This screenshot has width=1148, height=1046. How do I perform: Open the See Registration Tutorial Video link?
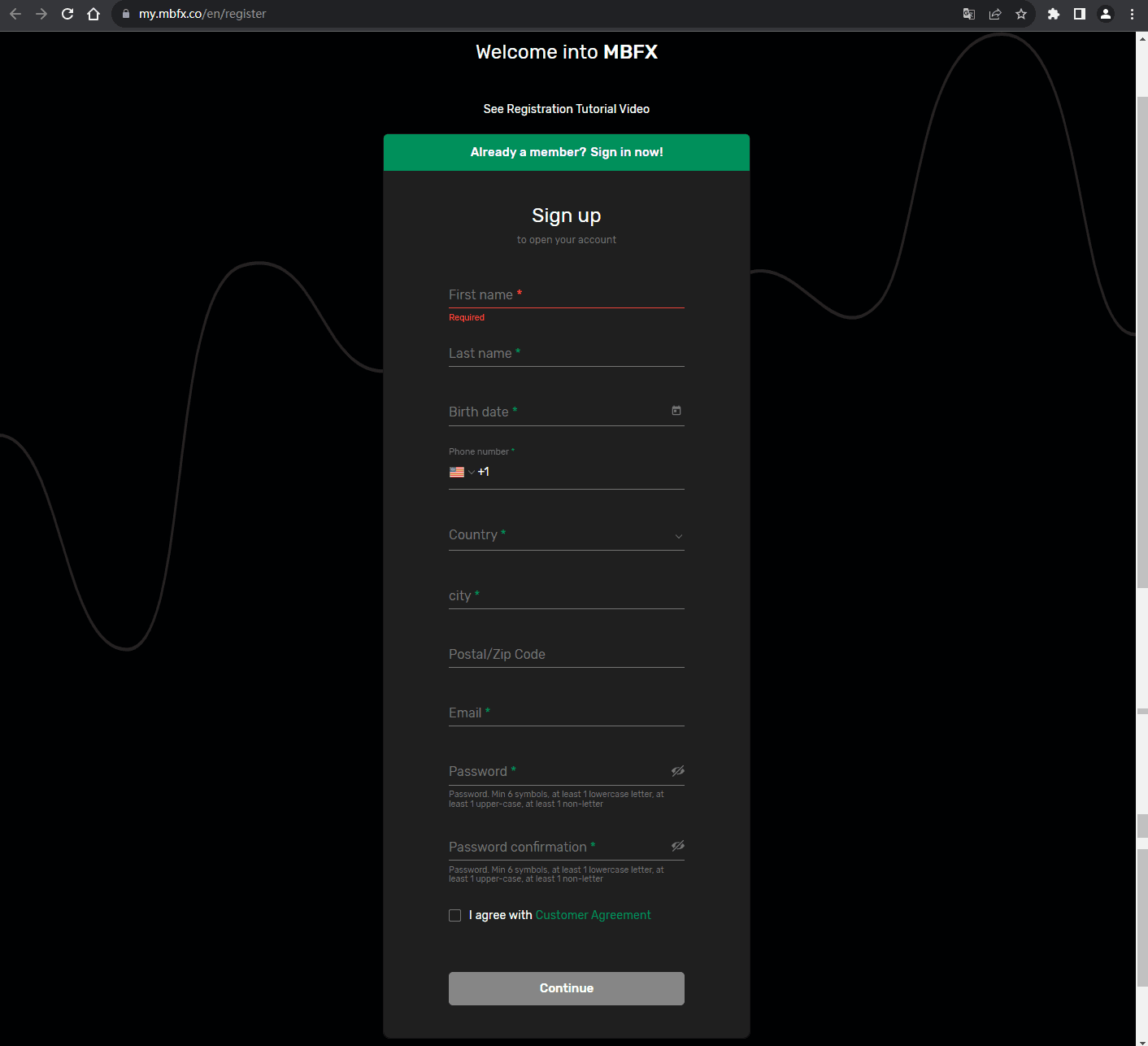click(567, 109)
